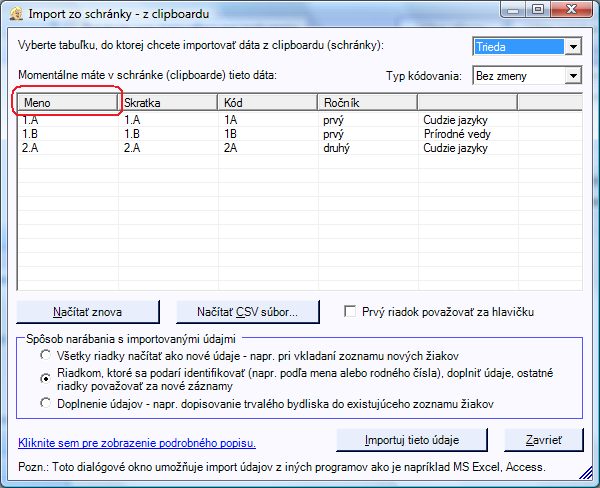
Task: Click the 2.A cell in the Skratka column
Action: 132,148
